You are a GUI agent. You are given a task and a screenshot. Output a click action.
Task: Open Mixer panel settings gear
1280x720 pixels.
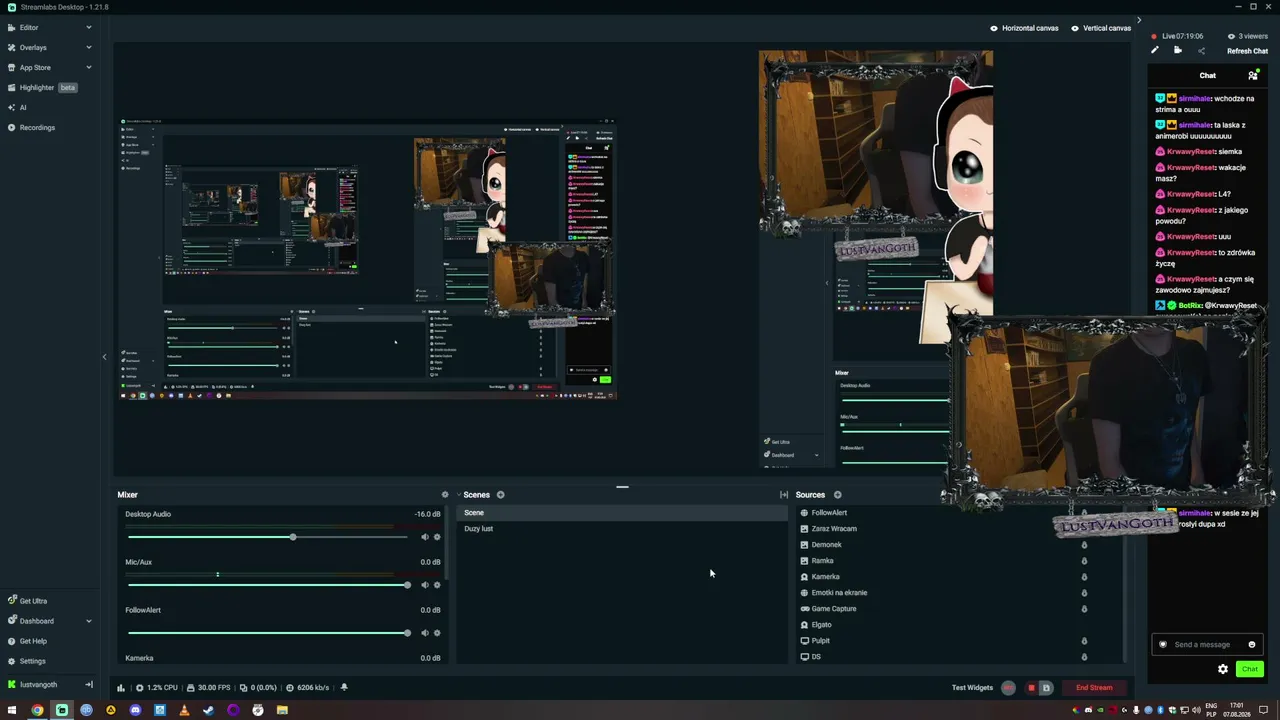[445, 495]
